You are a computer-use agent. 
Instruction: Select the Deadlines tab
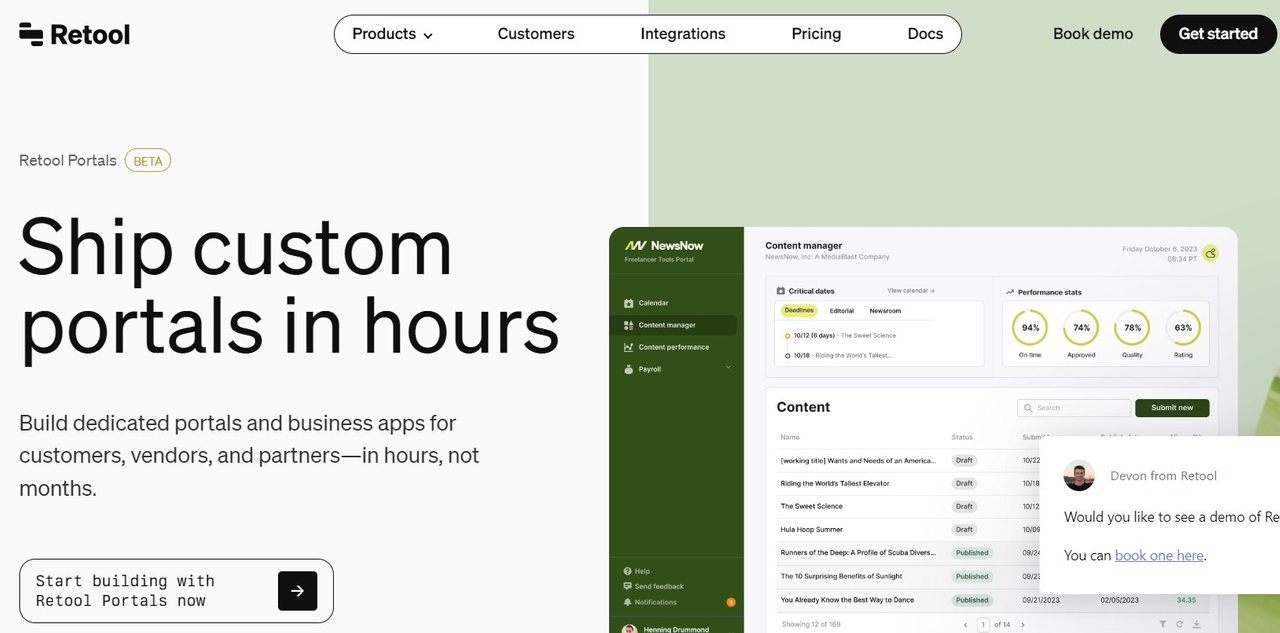[x=799, y=311]
